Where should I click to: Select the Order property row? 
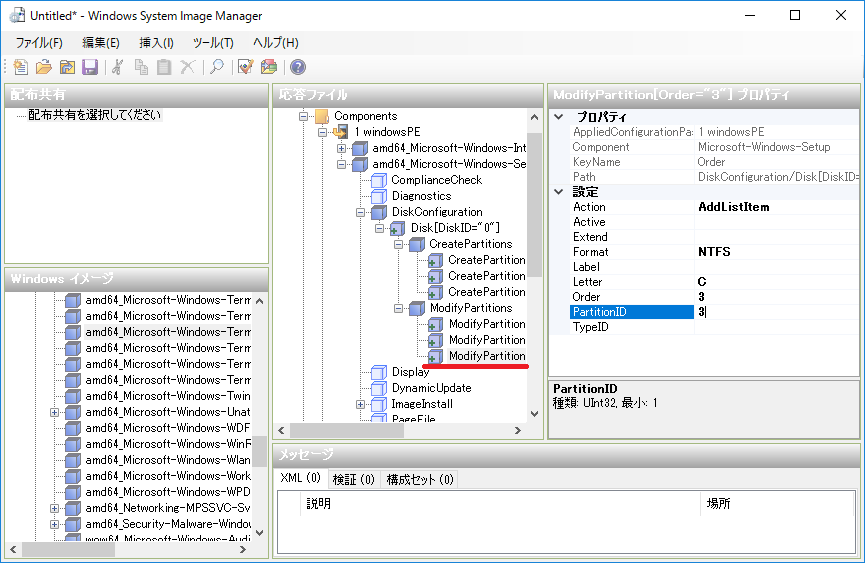pos(714,297)
